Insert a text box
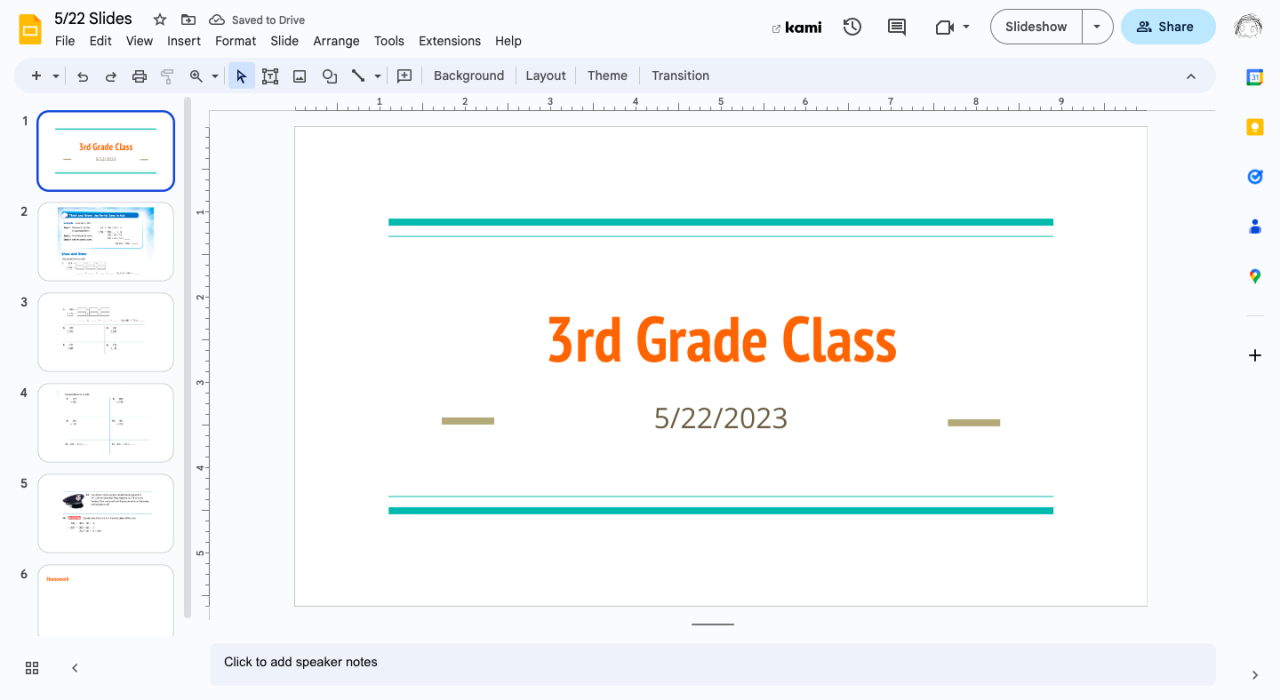Screen dimensions: 1280x700 pos(270,76)
